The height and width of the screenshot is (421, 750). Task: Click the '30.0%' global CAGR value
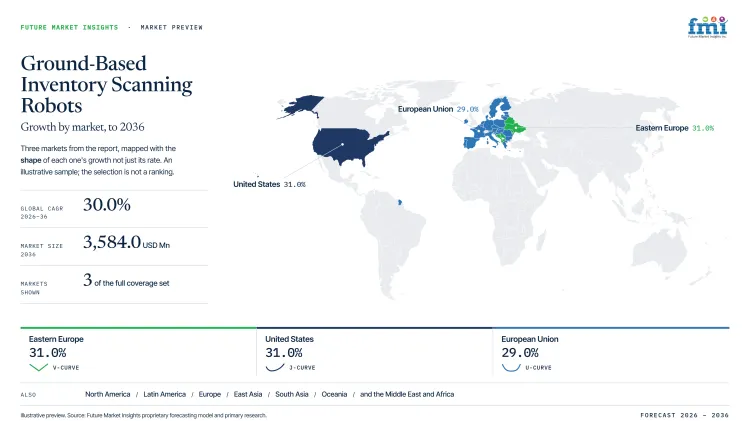click(107, 205)
